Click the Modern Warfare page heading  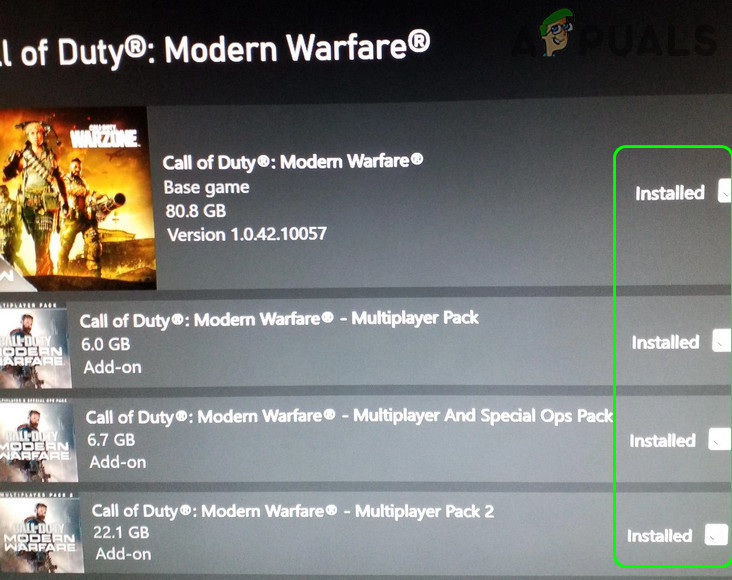coord(215,51)
